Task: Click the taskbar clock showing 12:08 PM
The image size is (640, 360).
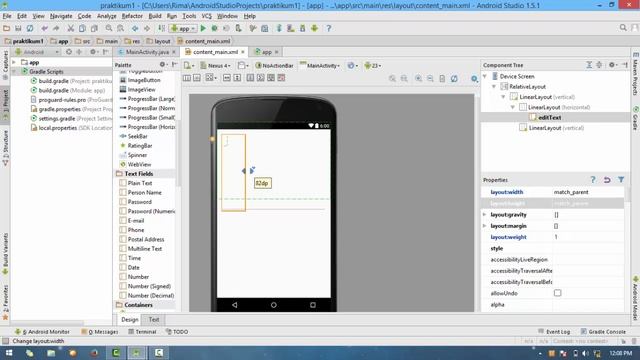Action: click(x=620, y=353)
